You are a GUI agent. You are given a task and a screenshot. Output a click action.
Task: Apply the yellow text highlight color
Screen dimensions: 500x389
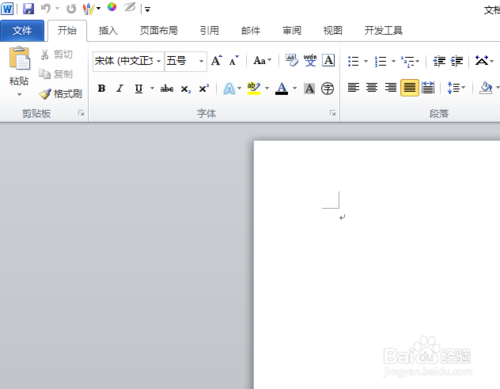254,89
